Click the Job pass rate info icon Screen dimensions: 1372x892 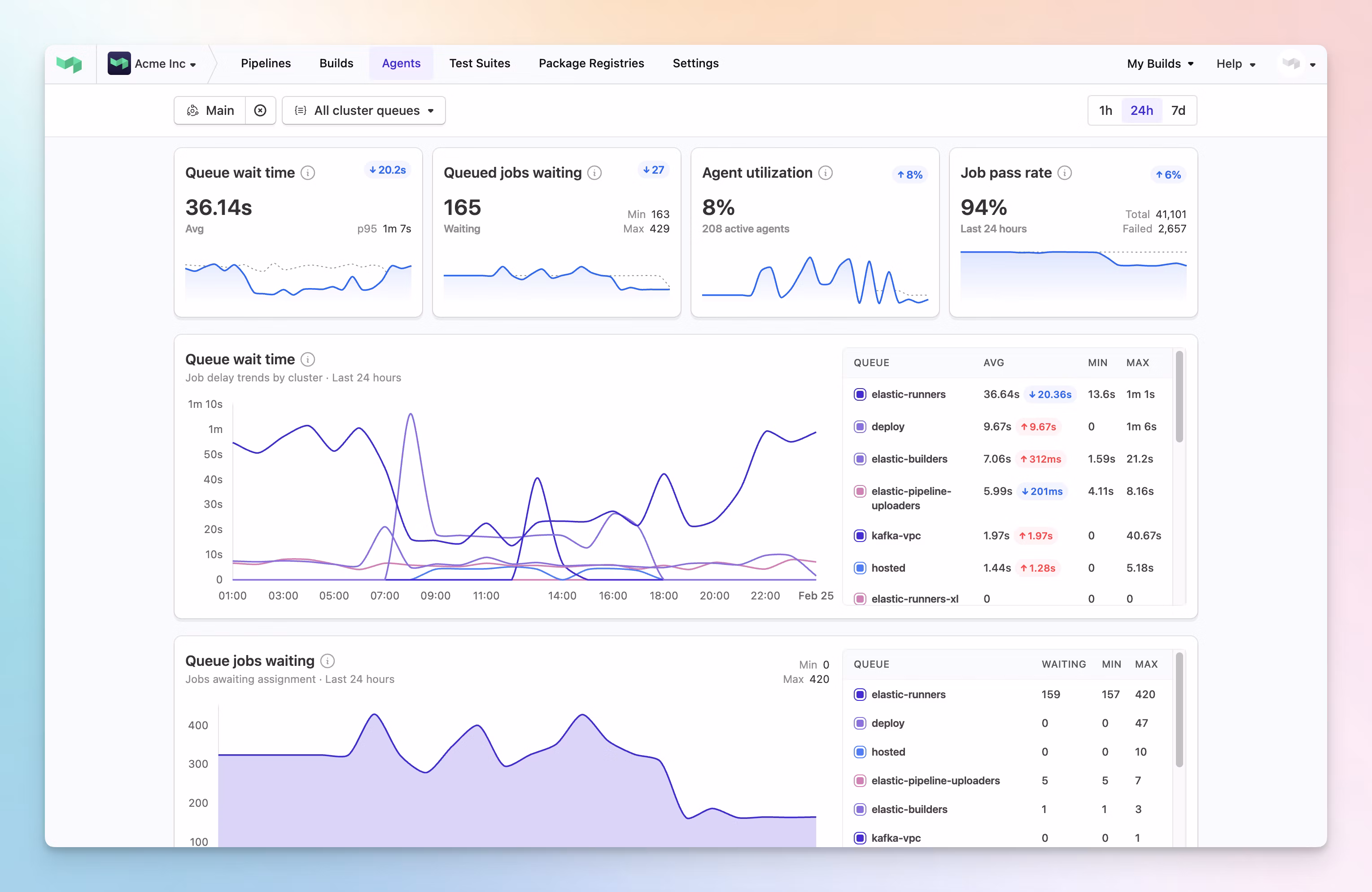point(1064,172)
